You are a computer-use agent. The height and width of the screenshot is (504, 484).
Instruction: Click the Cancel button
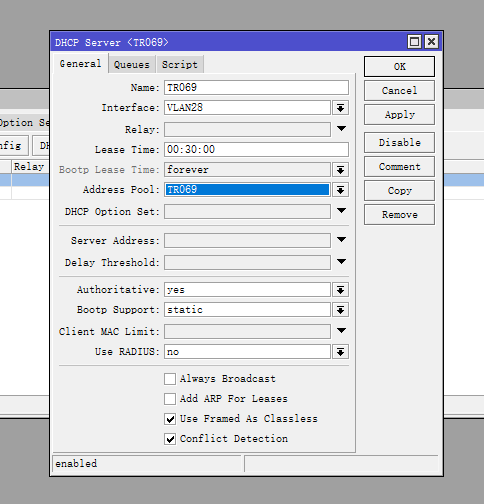click(399, 91)
